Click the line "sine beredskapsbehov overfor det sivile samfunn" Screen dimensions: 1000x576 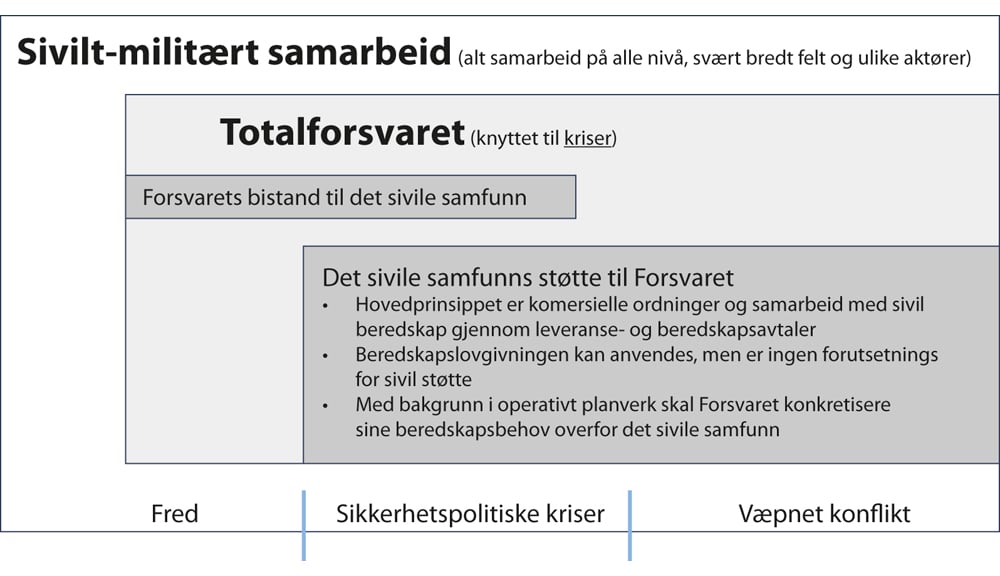(567, 430)
